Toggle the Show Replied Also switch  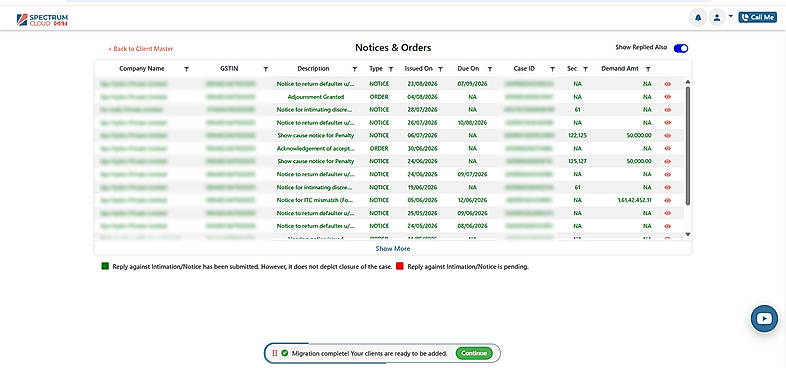tap(681, 48)
